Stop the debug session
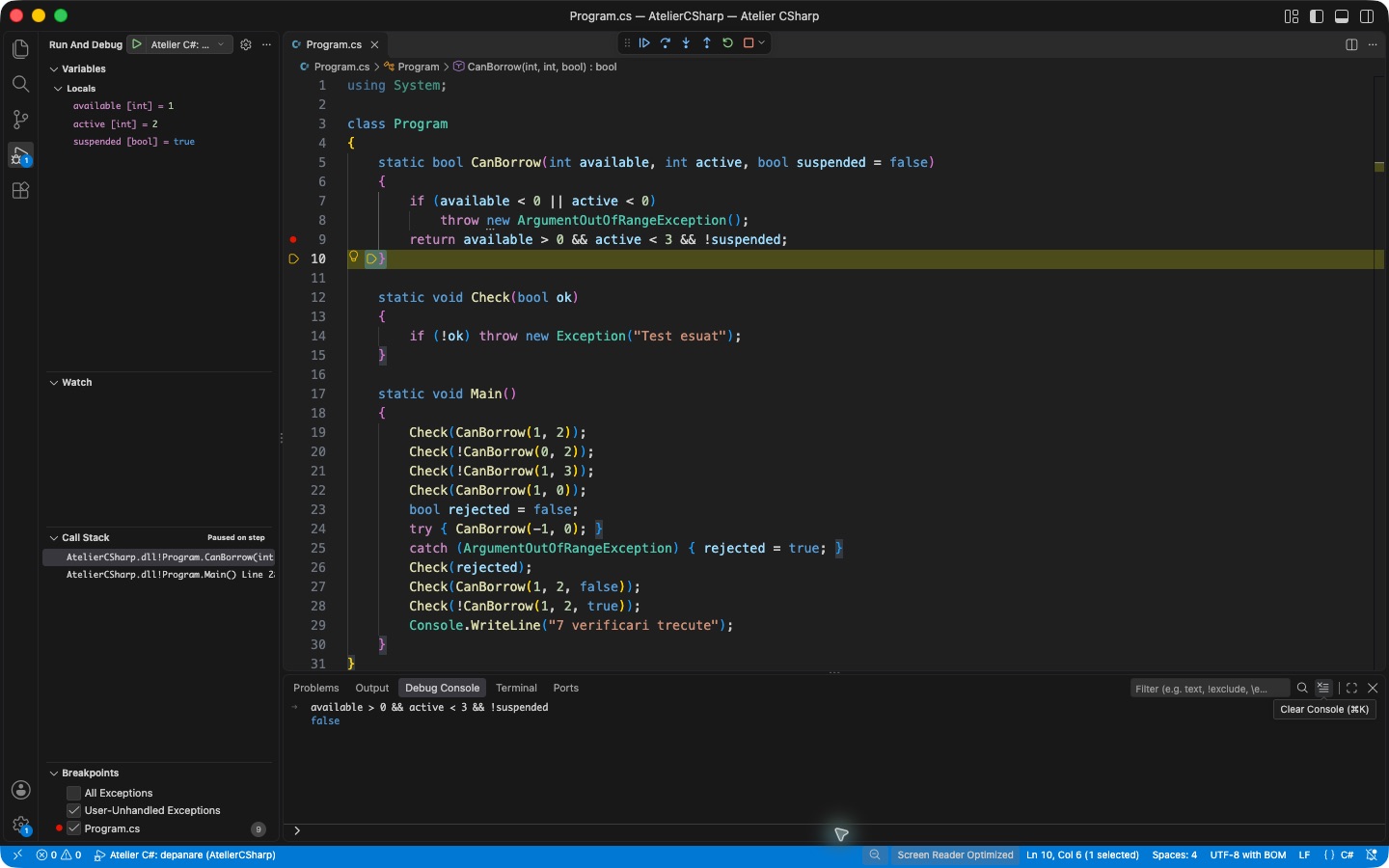1389x868 pixels. [x=749, y=43]
